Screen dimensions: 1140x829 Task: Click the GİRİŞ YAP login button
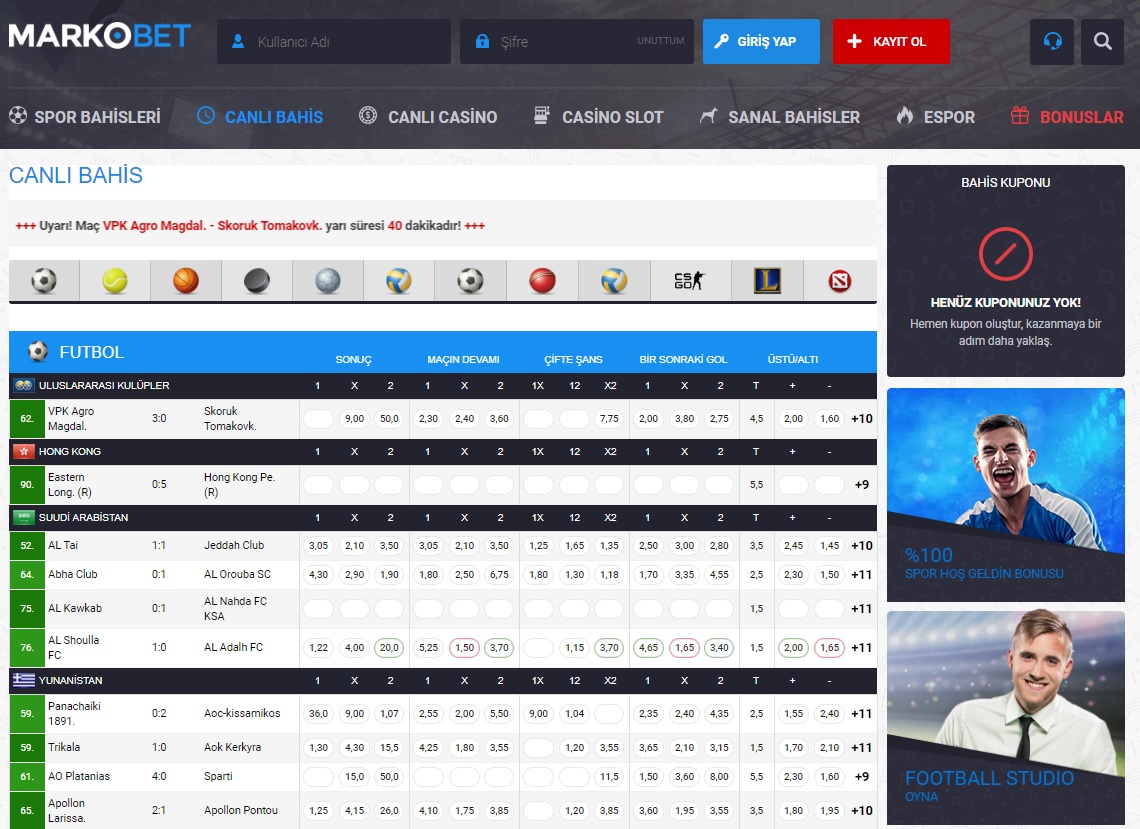pyautogui.click(x=761, y=41)
